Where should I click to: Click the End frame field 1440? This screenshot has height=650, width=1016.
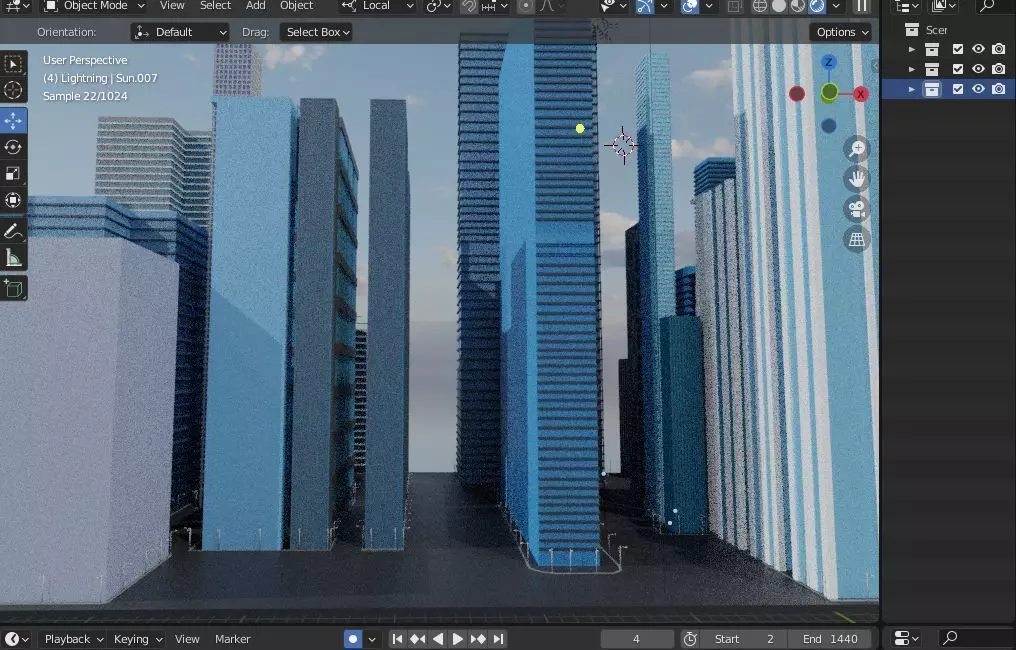(x=830, y=639)
